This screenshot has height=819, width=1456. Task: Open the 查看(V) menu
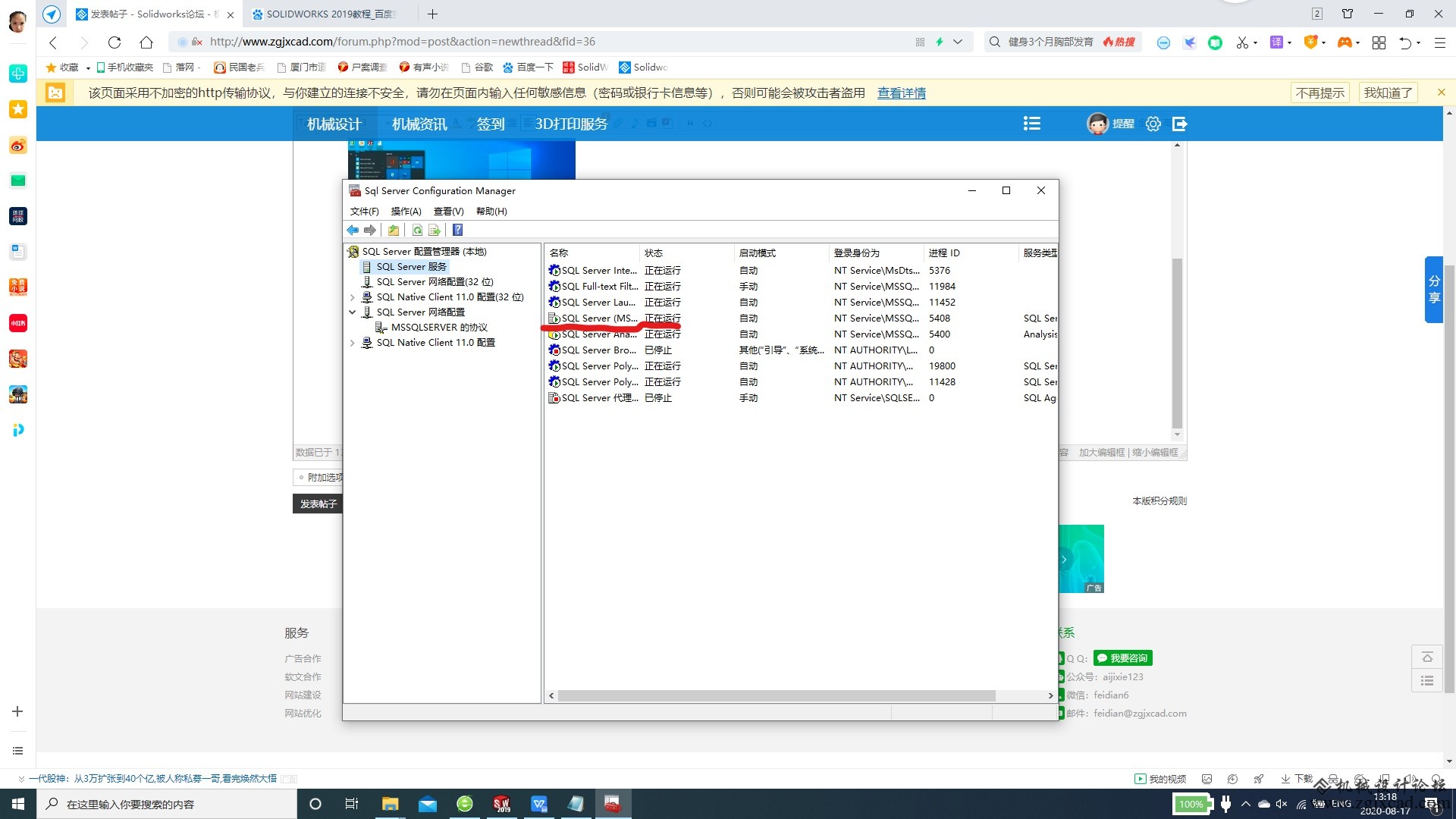pyautogui.click(x=448, y=212)
